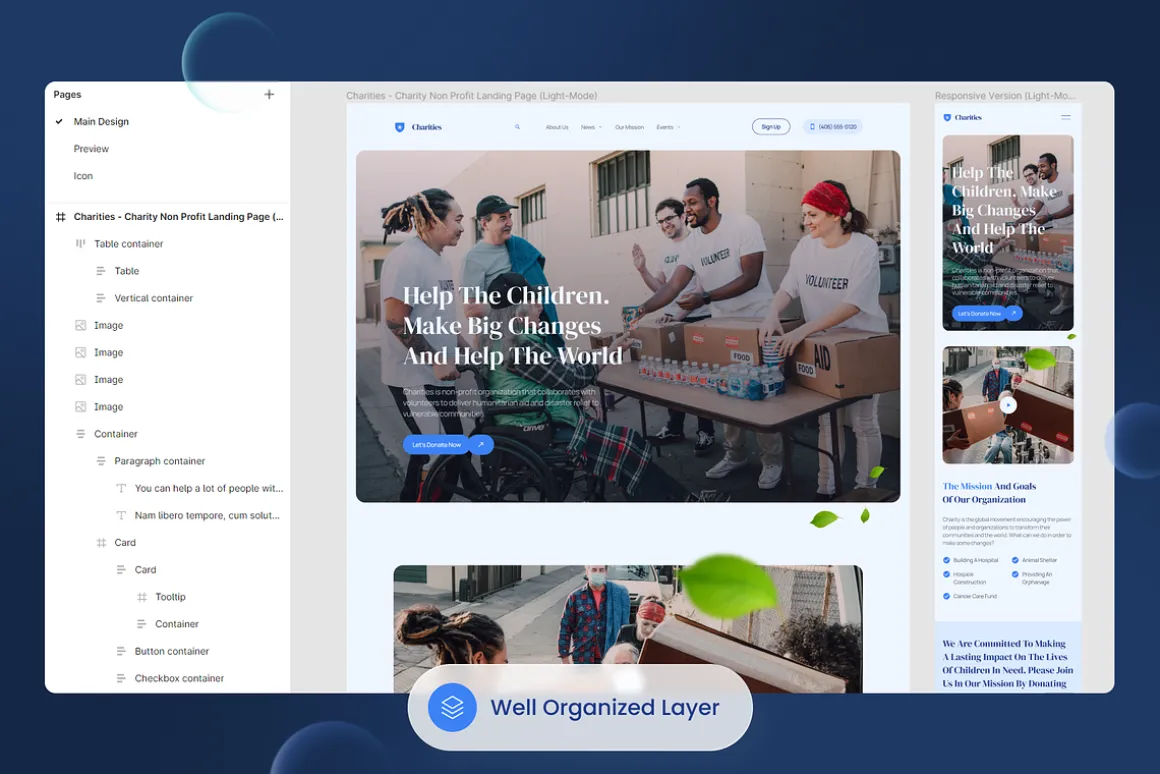
Task: Click arrow icon beside desktop Let's Donate Now
Action: 481,445
